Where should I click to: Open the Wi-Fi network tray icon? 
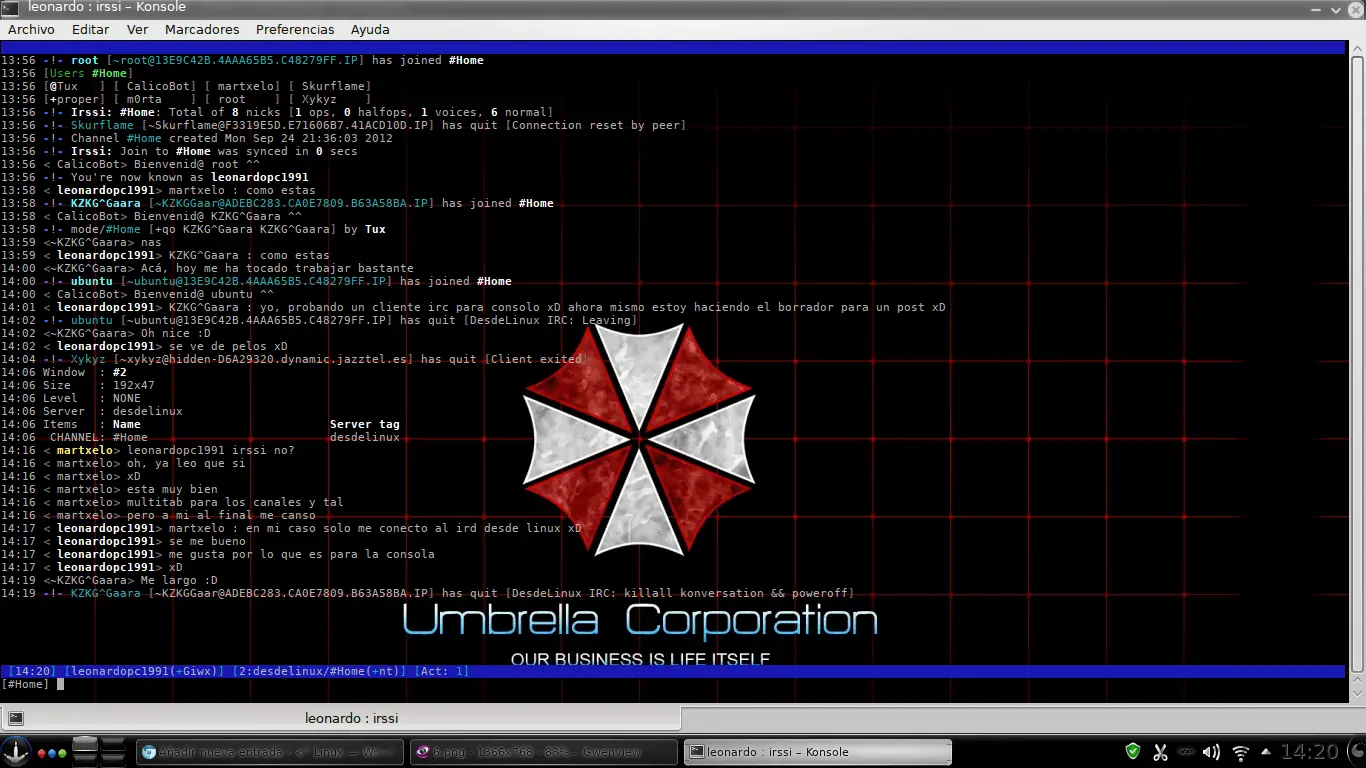(1241, 752)
